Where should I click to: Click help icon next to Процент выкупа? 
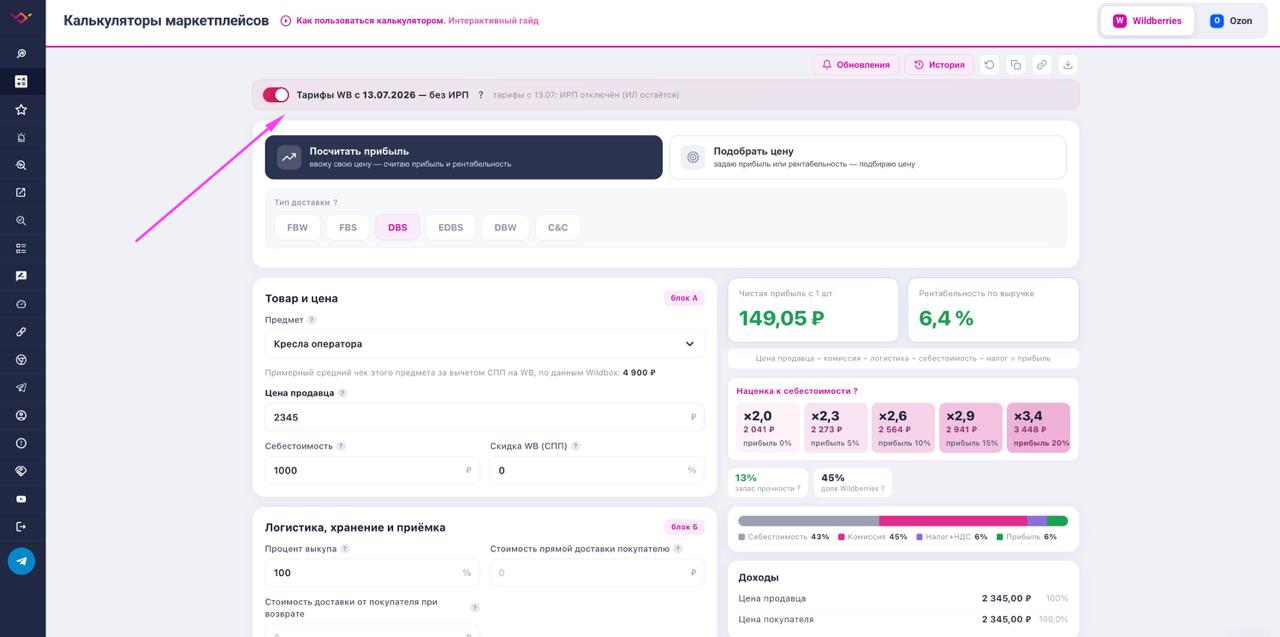click(x=345, y=549)
